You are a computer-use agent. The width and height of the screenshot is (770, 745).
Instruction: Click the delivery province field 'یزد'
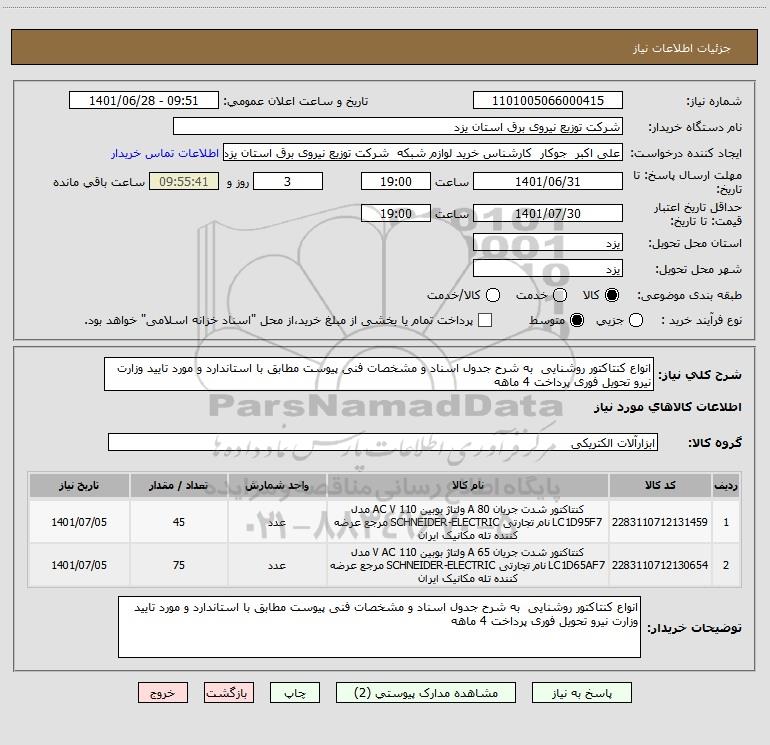click(548, 243)
